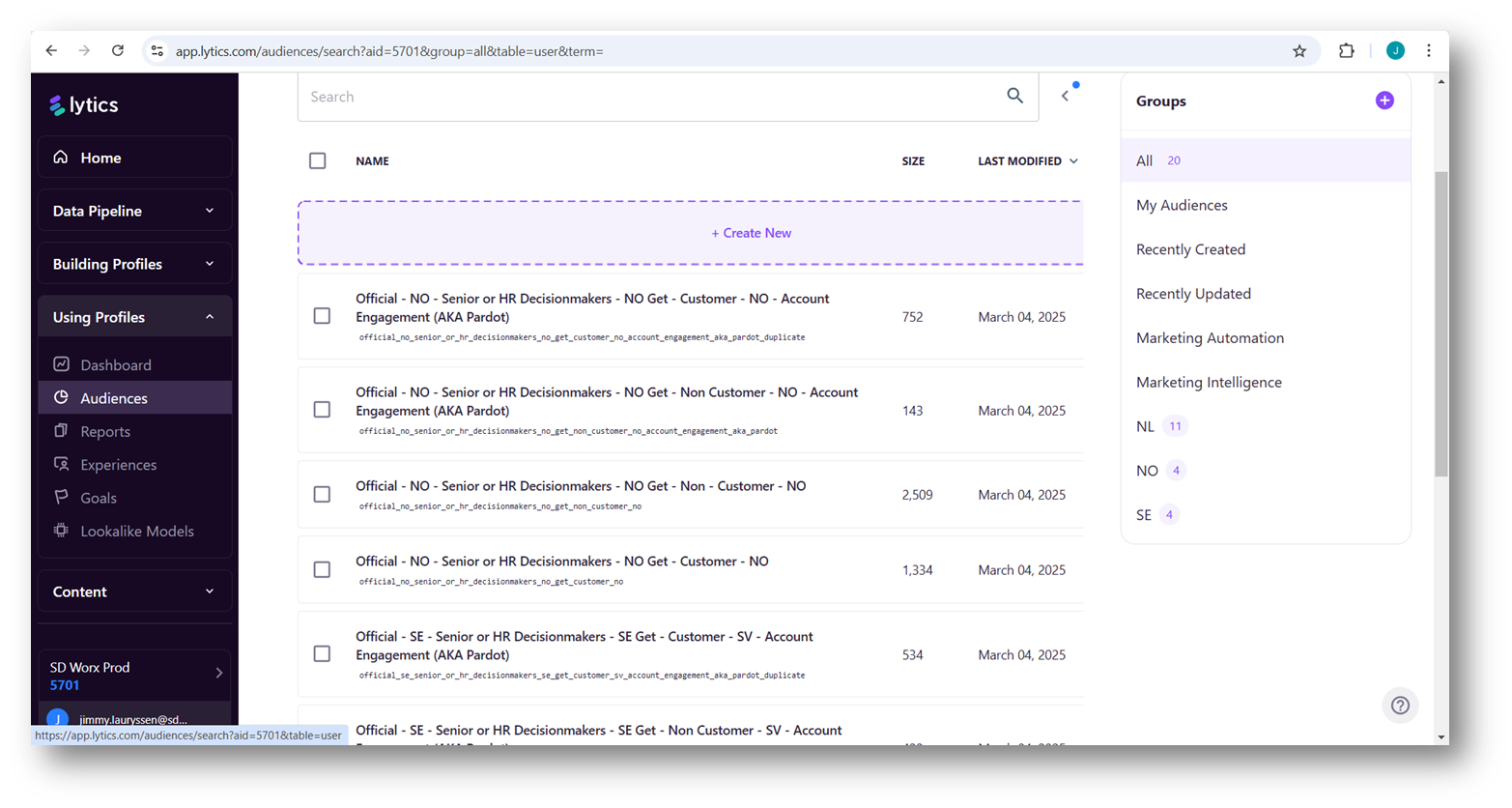Open the SD Worx Prod account switcher
The width and height of the screenshot is (1512, 808).
tap(135, 676)
